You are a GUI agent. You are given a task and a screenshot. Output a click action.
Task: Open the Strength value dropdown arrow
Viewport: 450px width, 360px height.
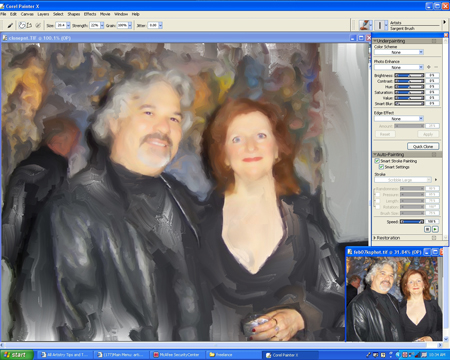click(x=102, y=25)
